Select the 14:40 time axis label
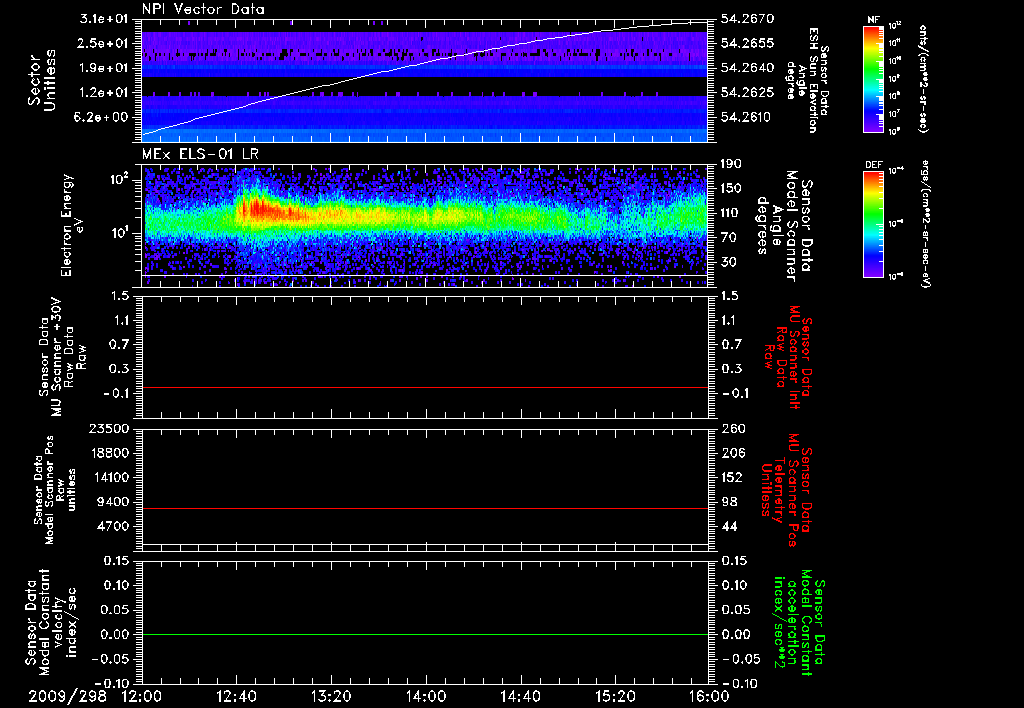1024x708 pixels. 519,695
